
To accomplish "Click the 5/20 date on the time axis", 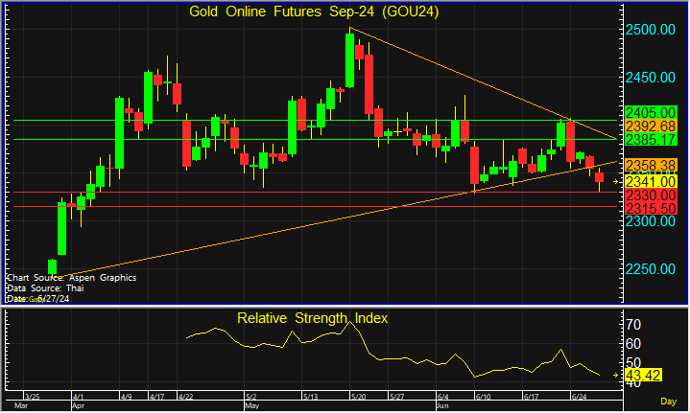I will click(356, 396).
